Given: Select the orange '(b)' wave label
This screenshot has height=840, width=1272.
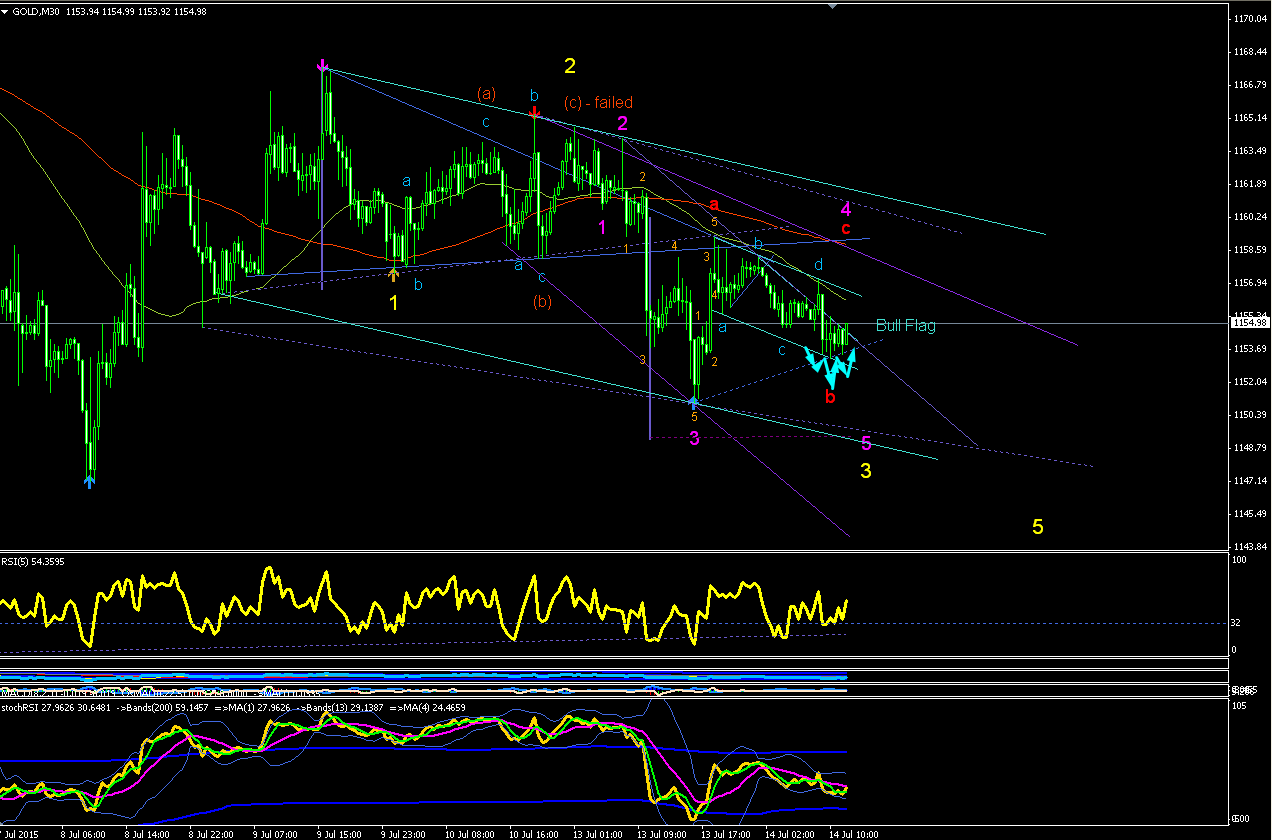Looking at the screenshot, I should point(542,301).
